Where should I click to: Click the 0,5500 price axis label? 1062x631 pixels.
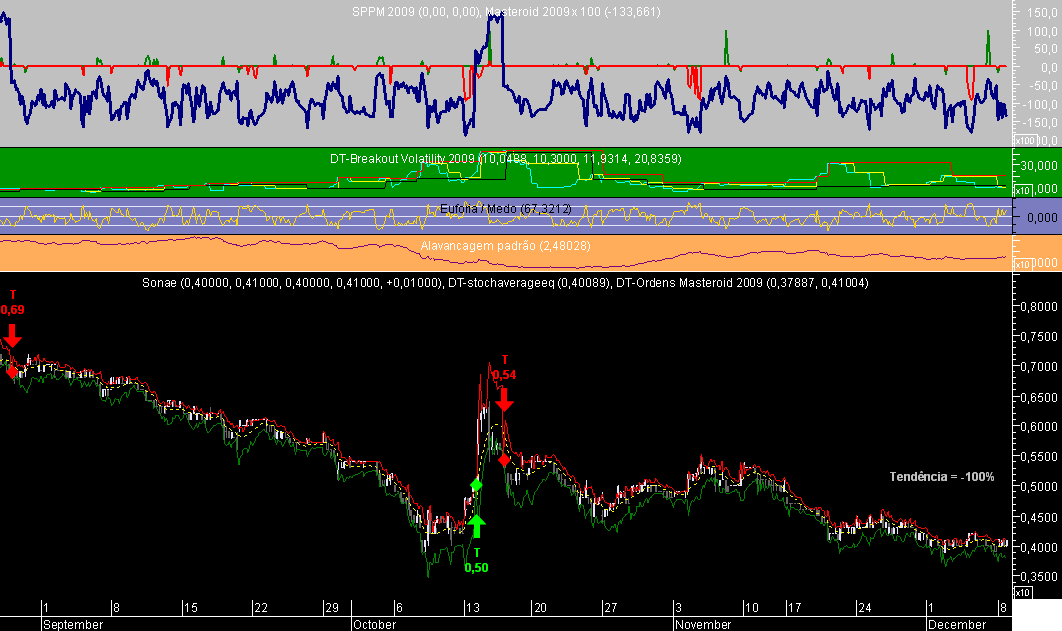coord(1039,456)
